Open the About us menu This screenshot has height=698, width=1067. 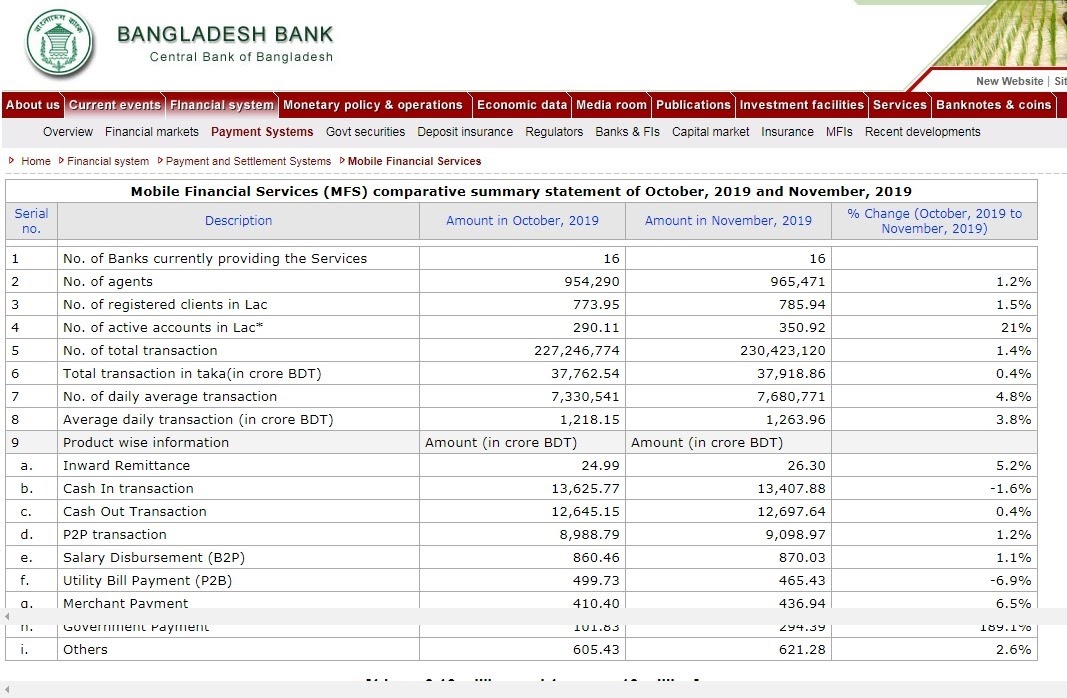tap(33, 105)
